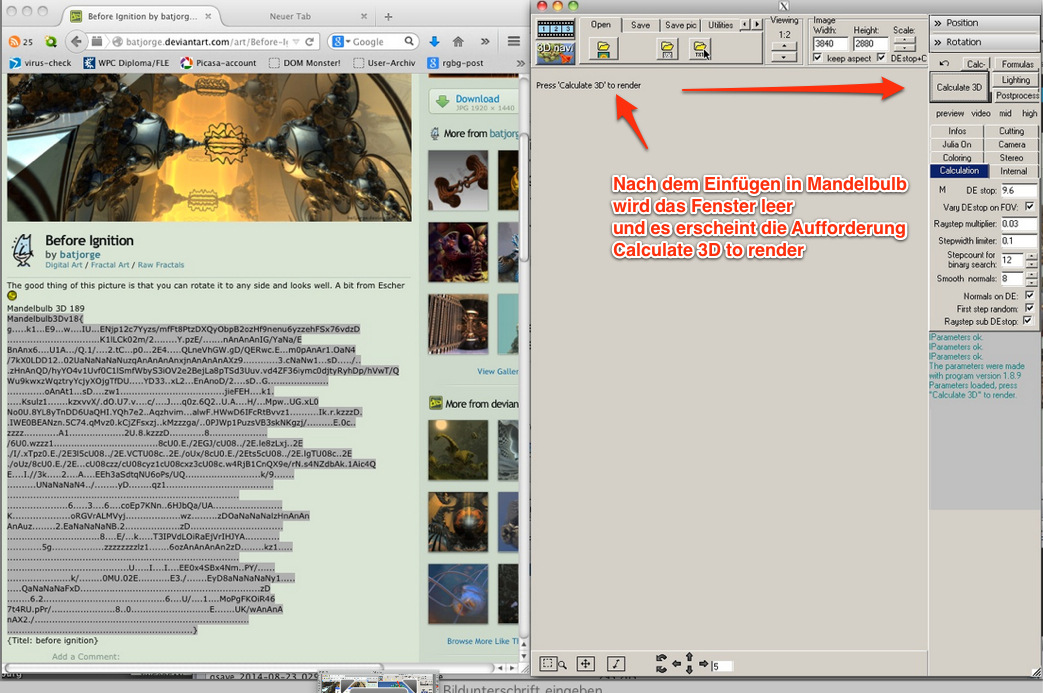Show more bookmarks with the double chevron

[x=520, y=63]
